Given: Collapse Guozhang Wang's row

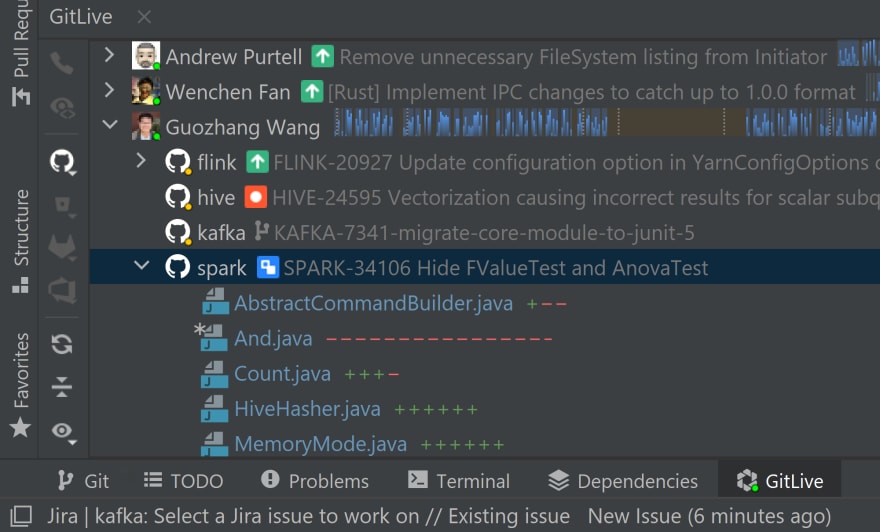Looking at the screenshot, I should pyautogui.click(x=110, y=125).
